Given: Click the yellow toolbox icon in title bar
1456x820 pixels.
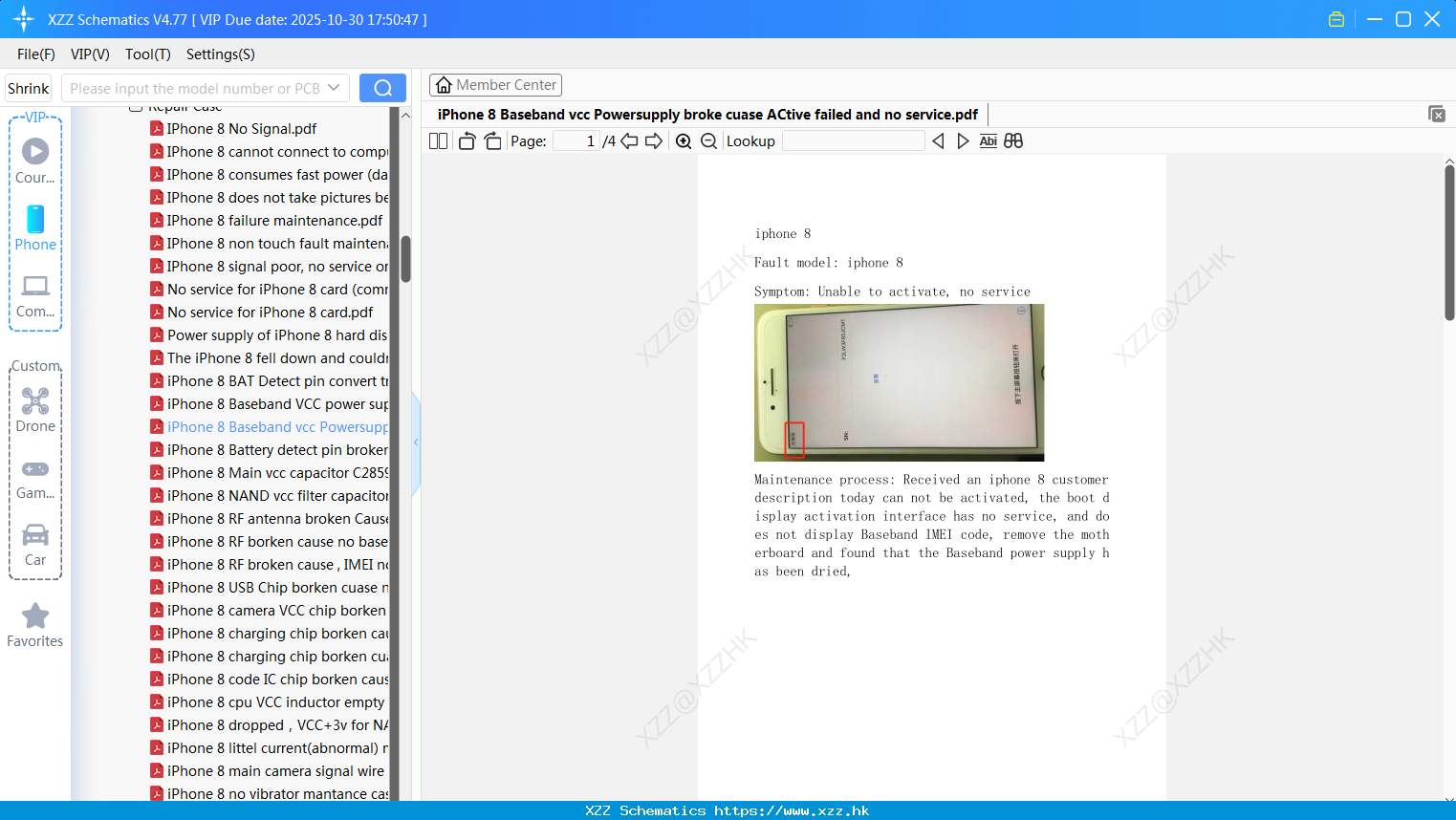Looking at the screenshot, I should click(x=1336, y=19).
